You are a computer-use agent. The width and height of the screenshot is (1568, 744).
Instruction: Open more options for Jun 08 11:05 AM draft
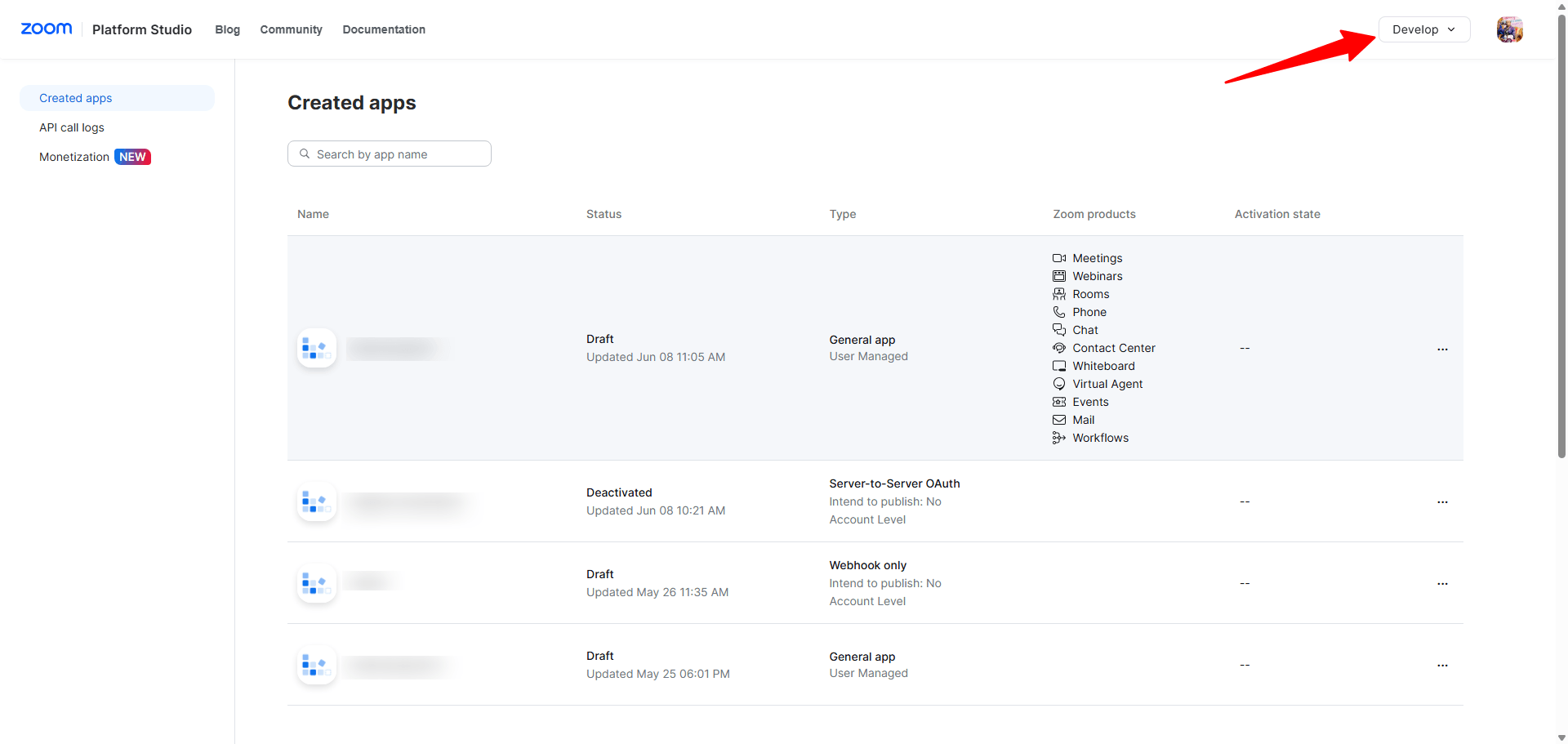pyautogui.click(x=1442, y=349)
